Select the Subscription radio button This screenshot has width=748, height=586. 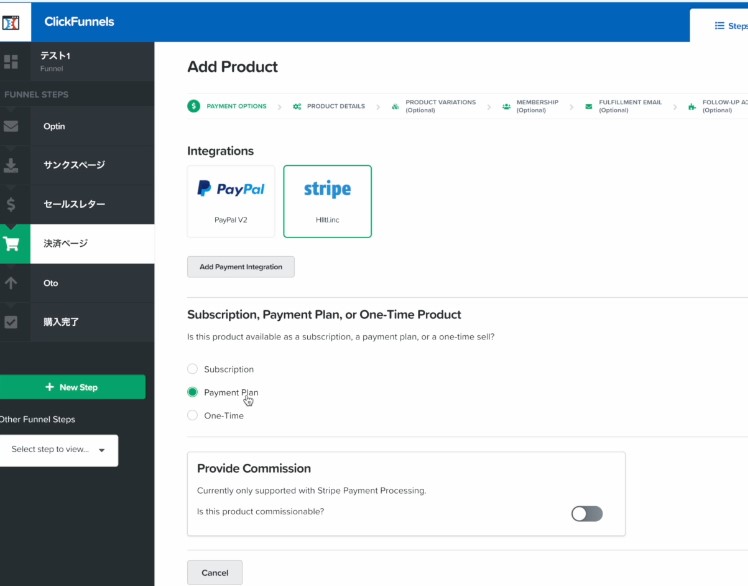192,369
